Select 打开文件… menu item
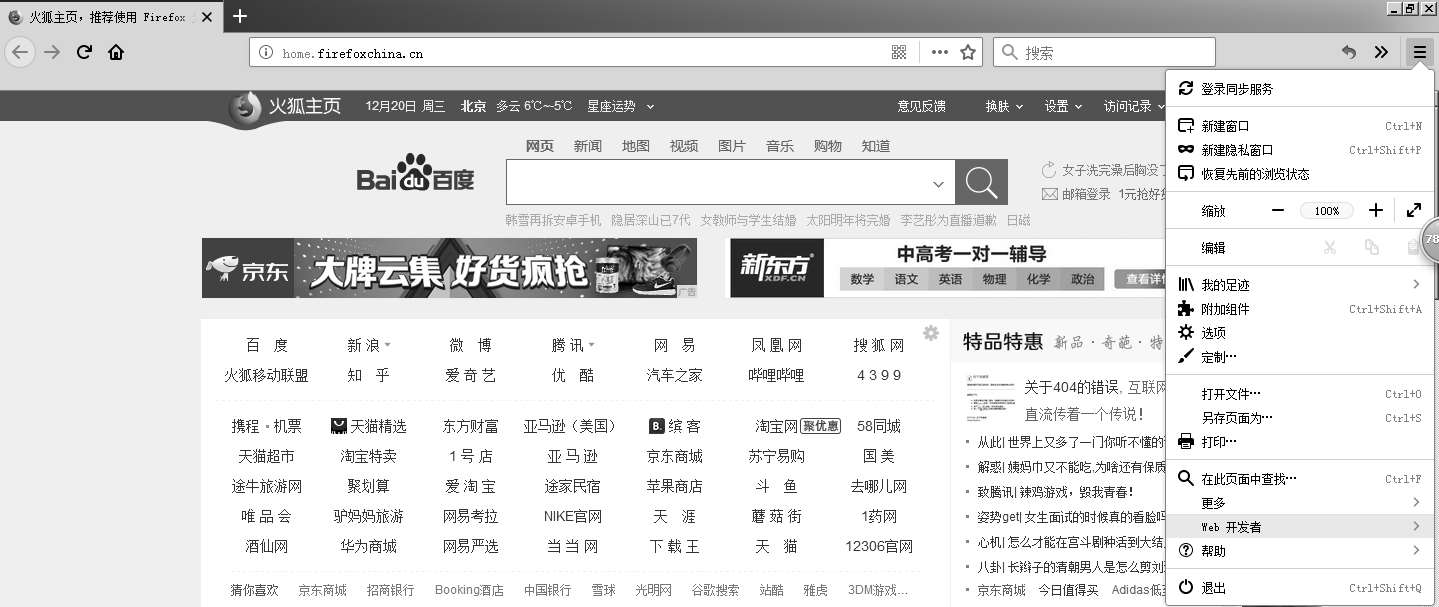The height and width of the screenshot is (607, 1439). coord(1300,394)
